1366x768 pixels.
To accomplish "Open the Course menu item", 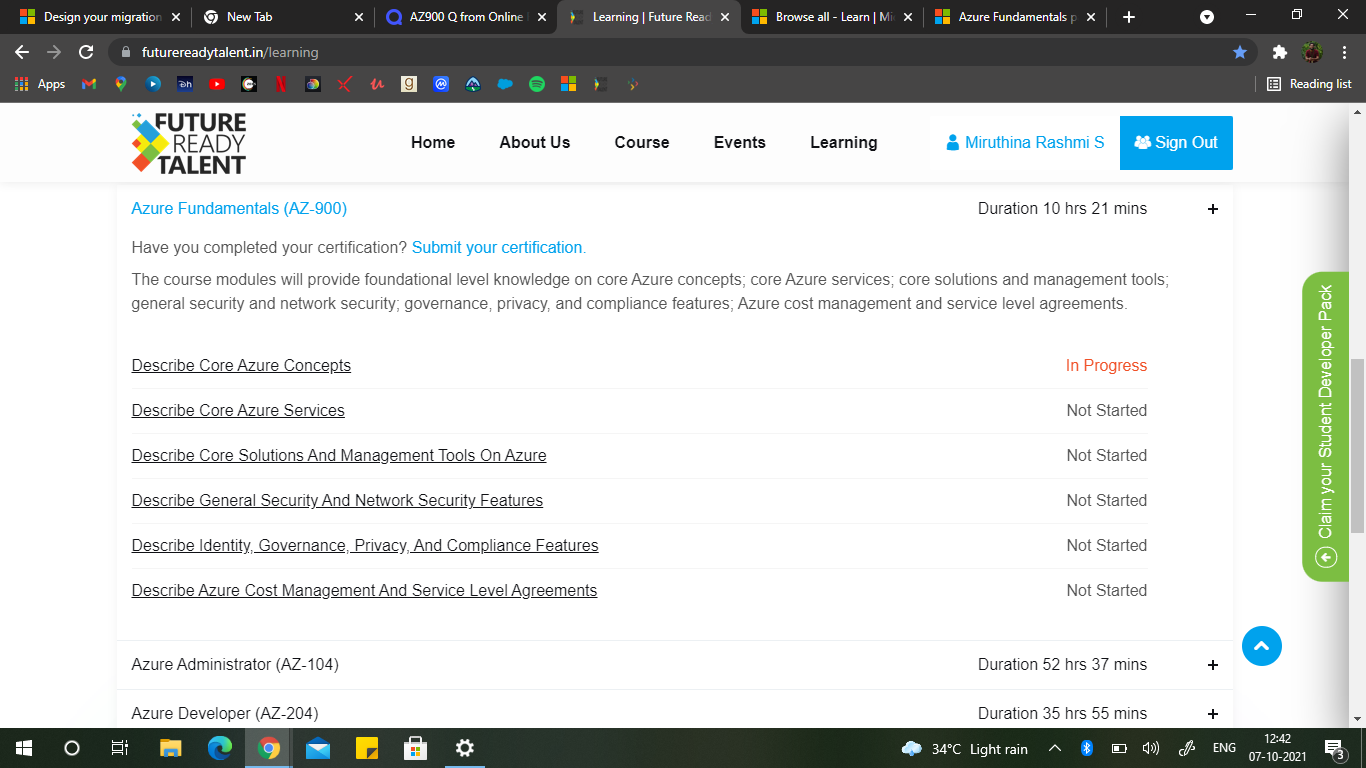I will pyautogui.click(x=642, y=142).
